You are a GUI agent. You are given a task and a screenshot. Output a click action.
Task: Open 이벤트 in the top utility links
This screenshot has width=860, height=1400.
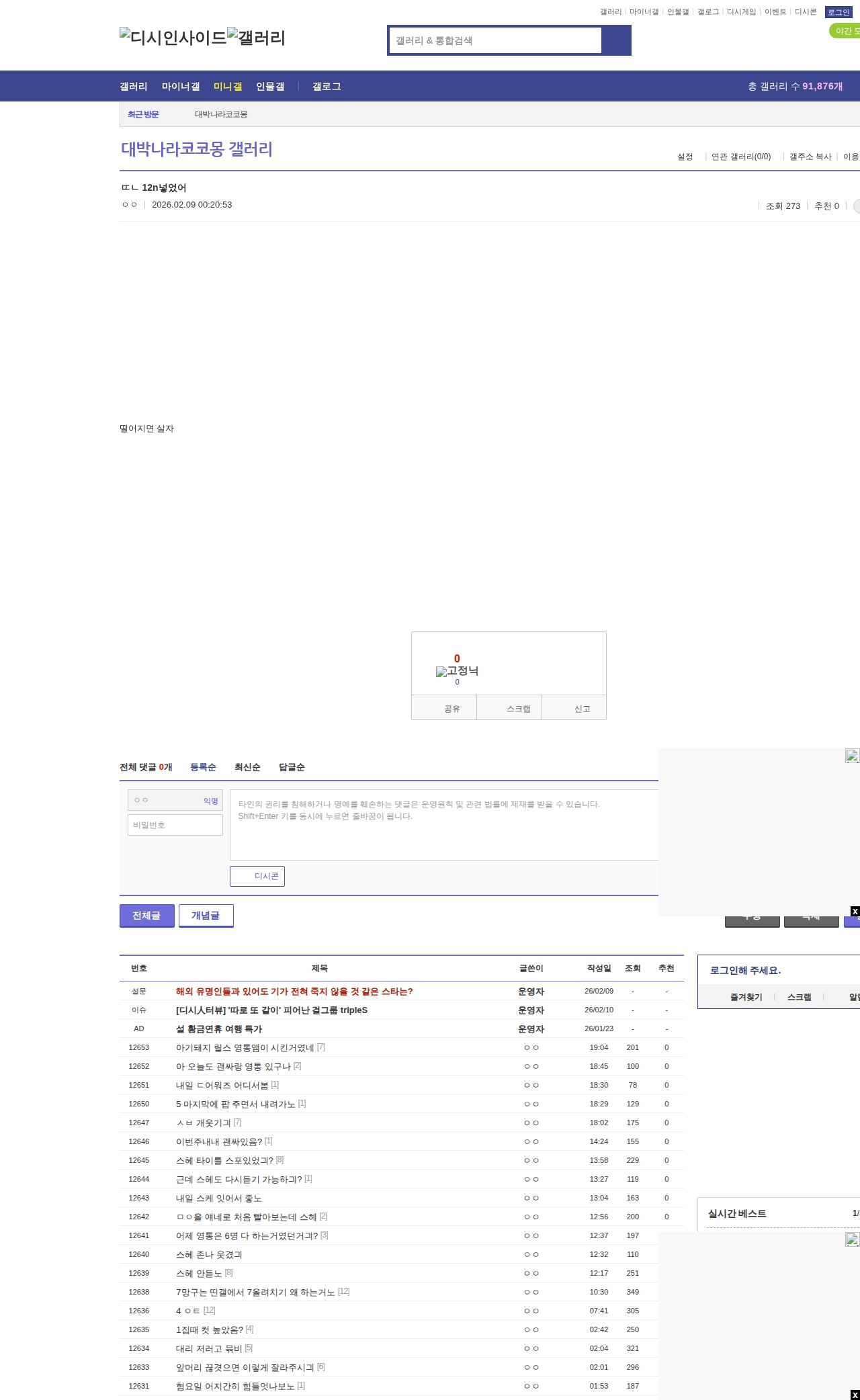pos(775,12)
